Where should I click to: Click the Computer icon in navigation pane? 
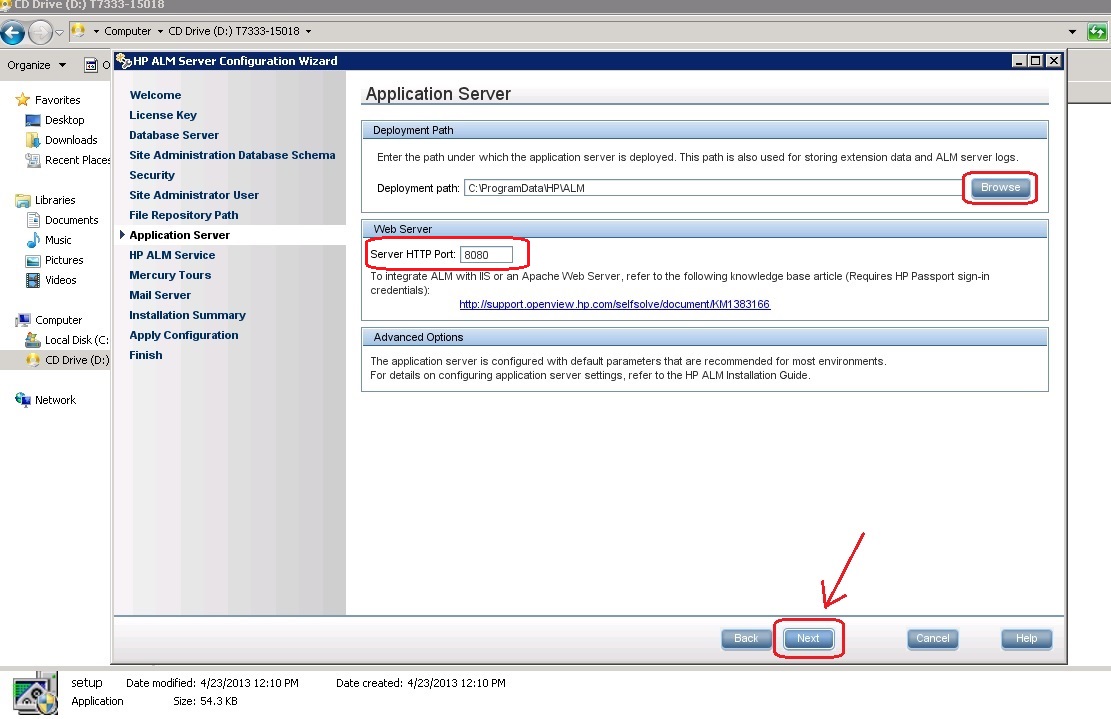[x=23, y=320]
